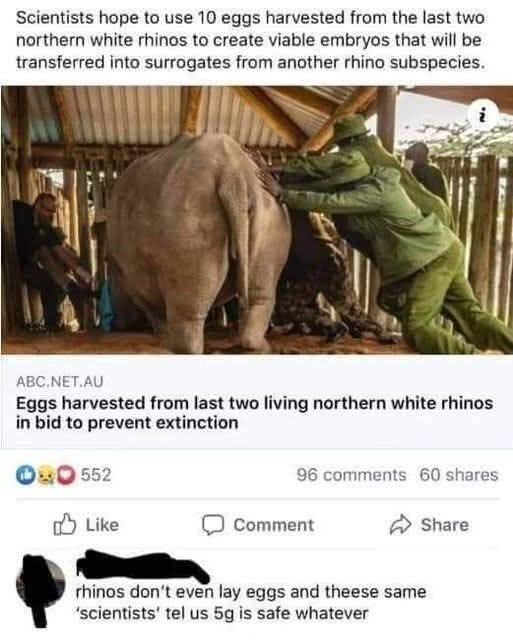Select the comment text about 5g

[251, 602]
